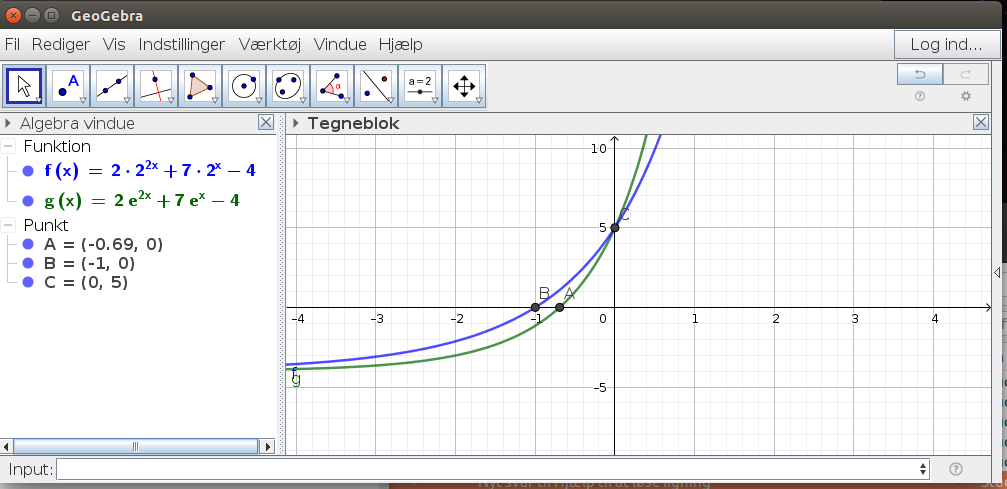This screenshot has width=1007, height=489.
Task: Click Algebra view scrollbar left arrow
Action: pos(6,446)
